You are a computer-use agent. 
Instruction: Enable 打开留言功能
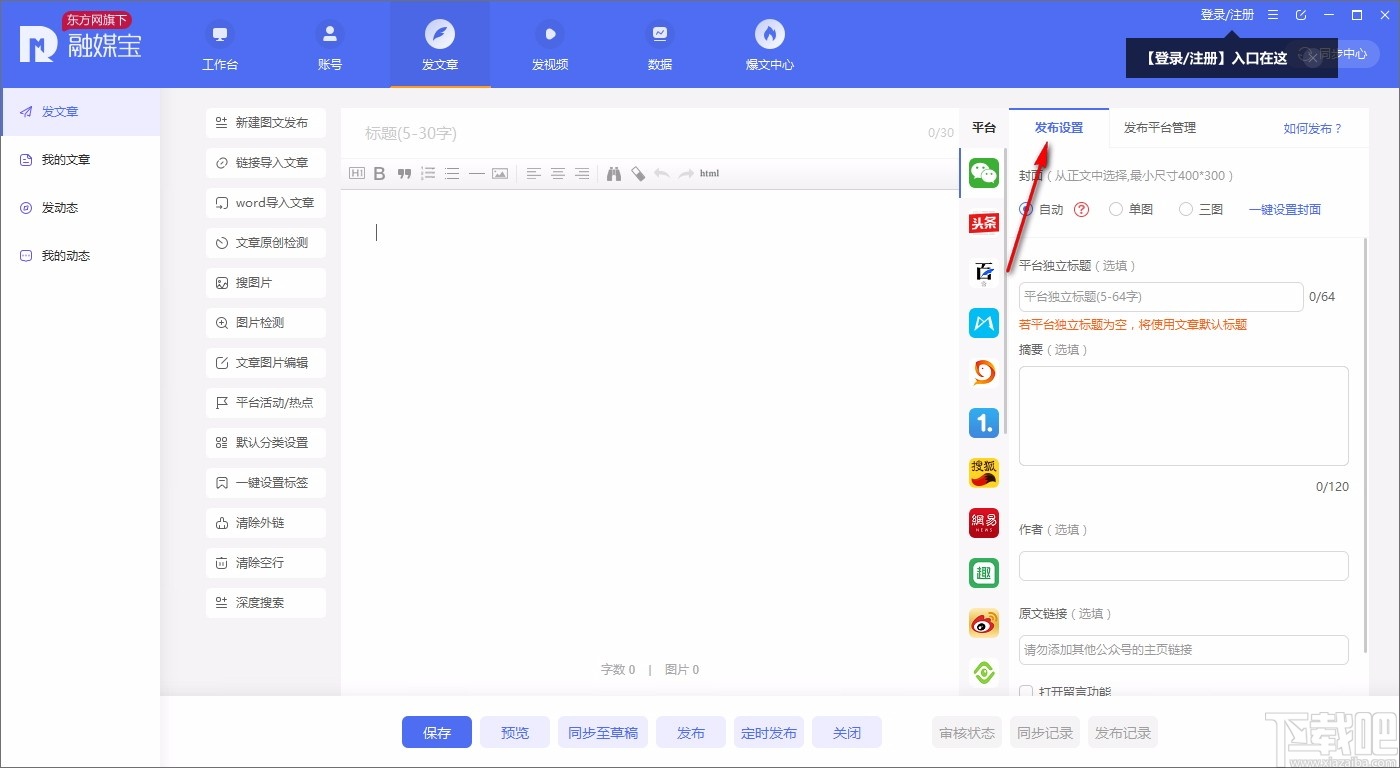point(1025,691)
